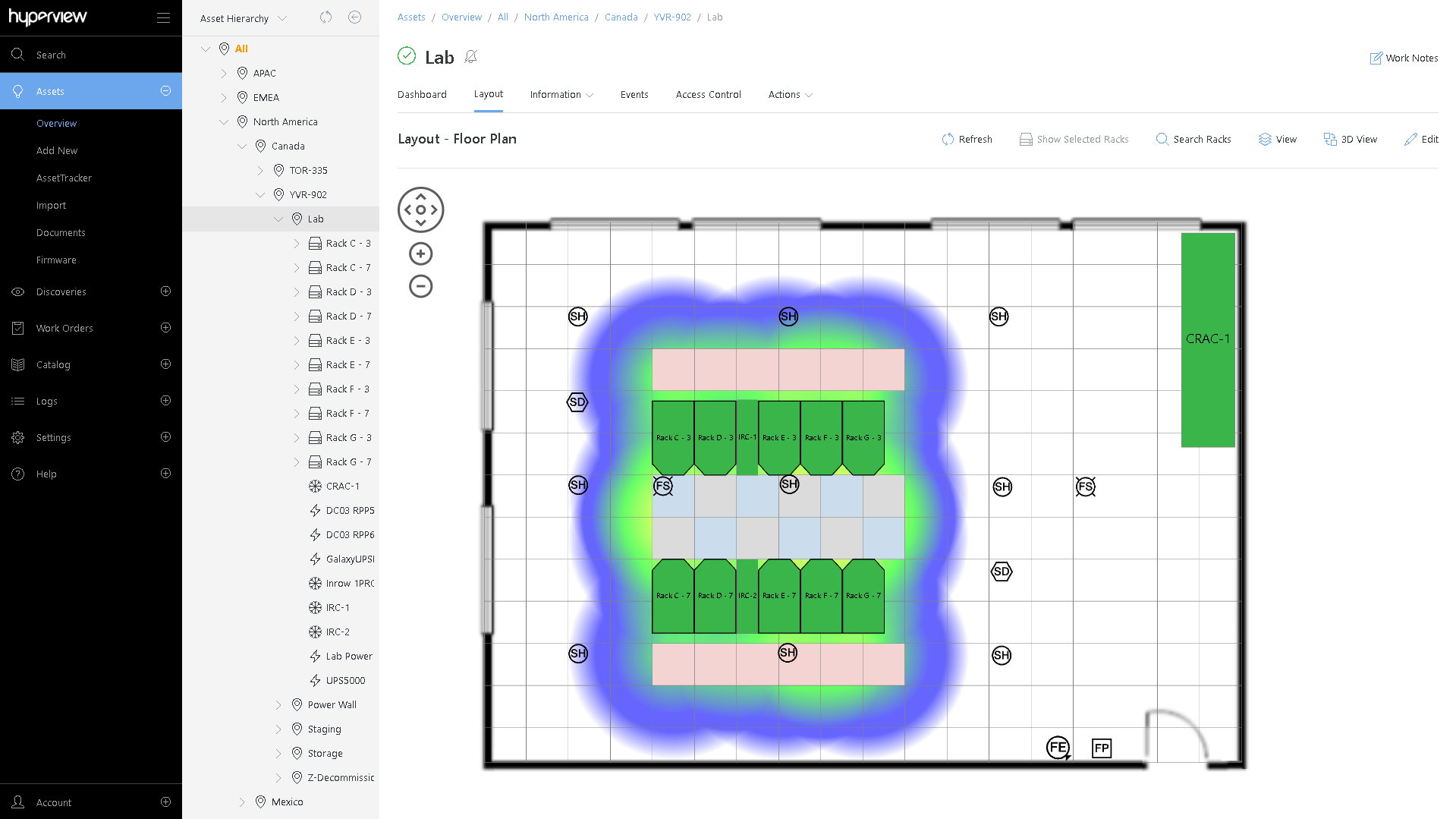Expand the Rack C - 3 tree node
Viewport: 1456px width, 819px height.
point(297,244)
